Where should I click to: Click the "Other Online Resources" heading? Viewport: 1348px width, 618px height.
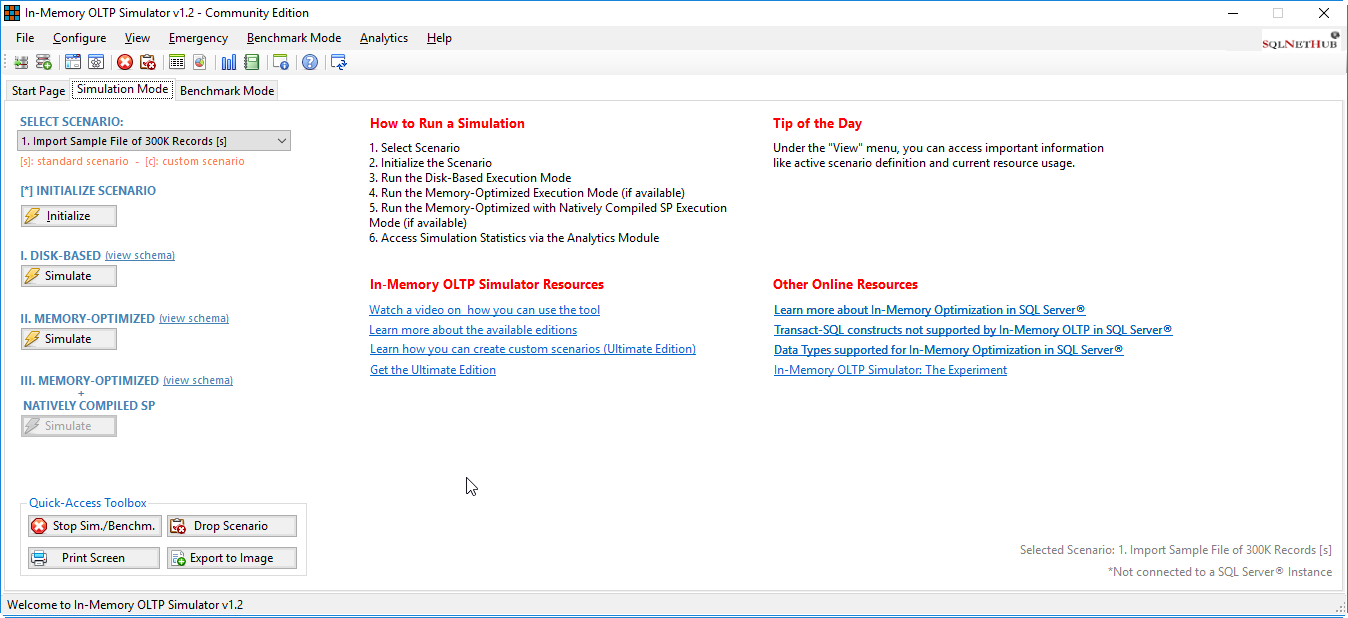[845, 285]
